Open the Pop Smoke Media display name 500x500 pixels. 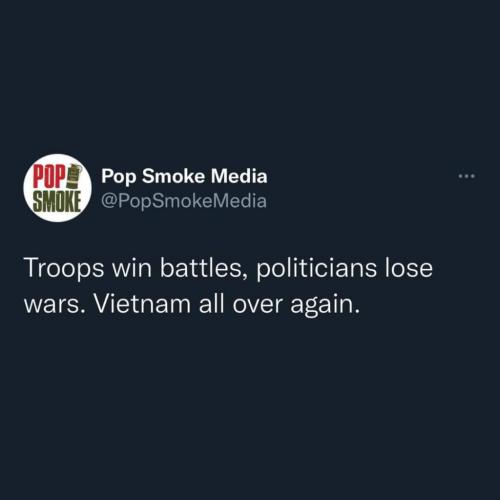pyautogui.click(x=184, y=176)
